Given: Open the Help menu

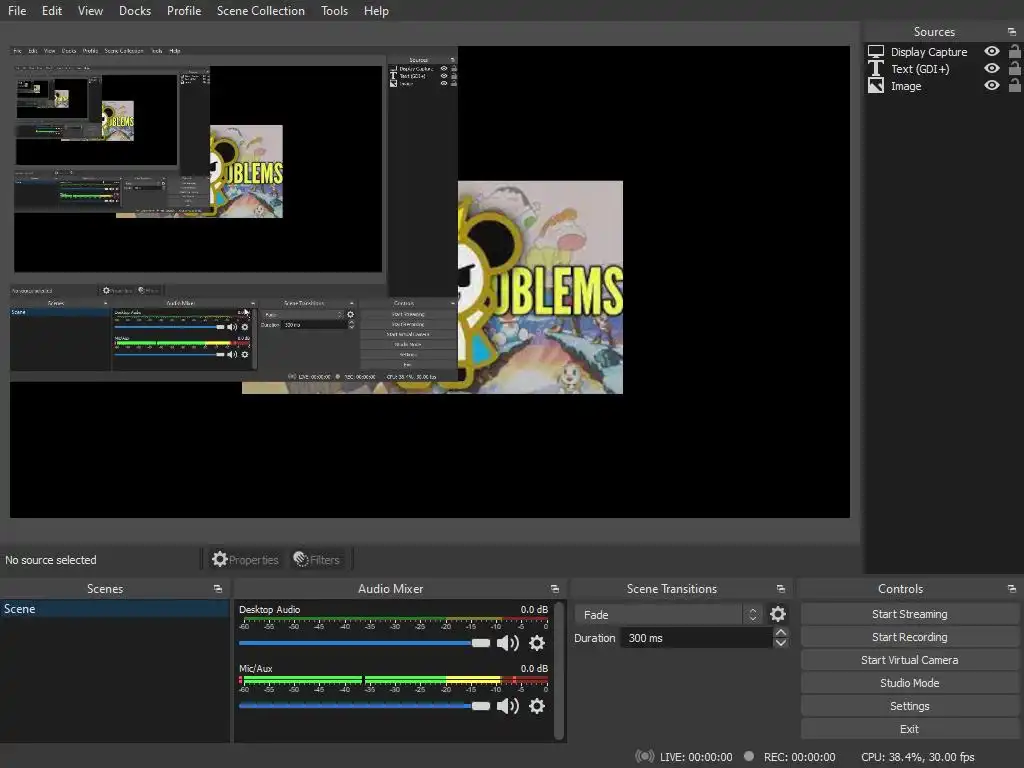Looking at the screenshot, I should [x=376, y=10].
